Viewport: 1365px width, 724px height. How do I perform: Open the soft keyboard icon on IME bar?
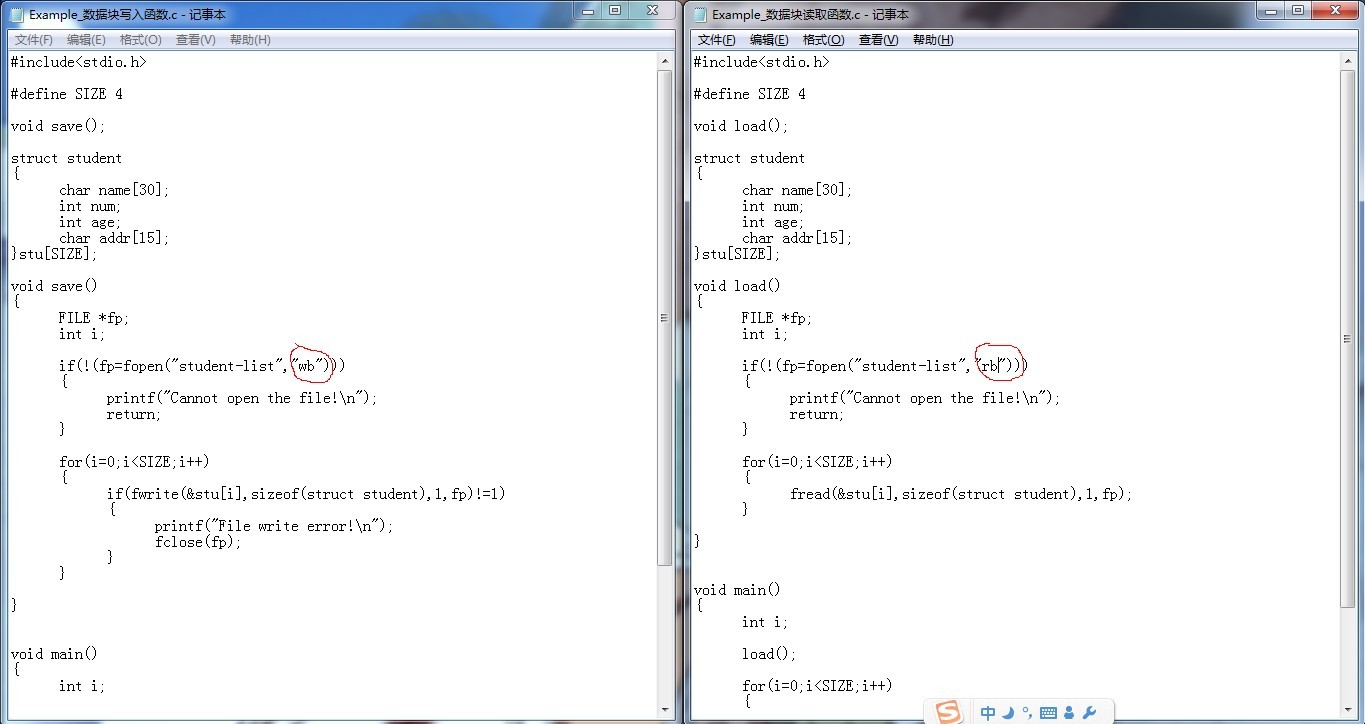[1048, 713]
